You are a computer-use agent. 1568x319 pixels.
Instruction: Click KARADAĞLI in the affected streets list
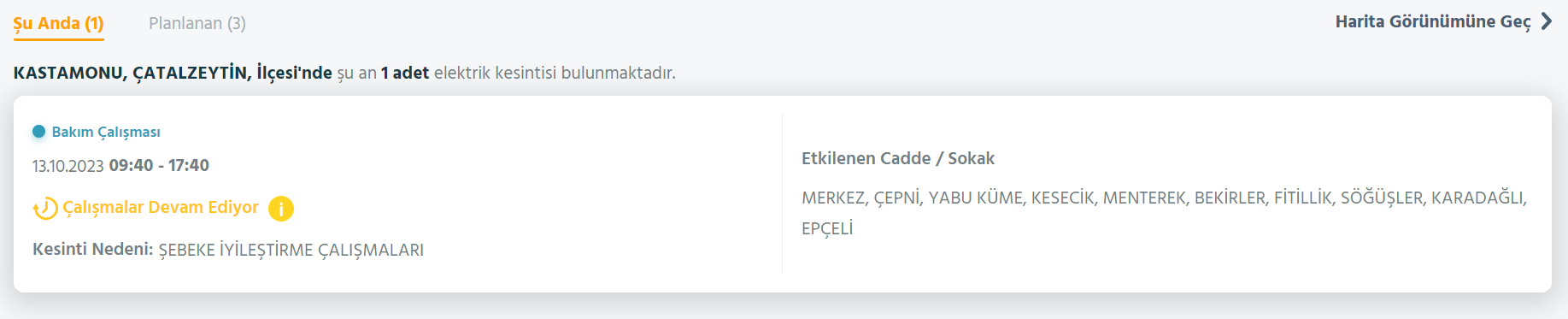1477,198
